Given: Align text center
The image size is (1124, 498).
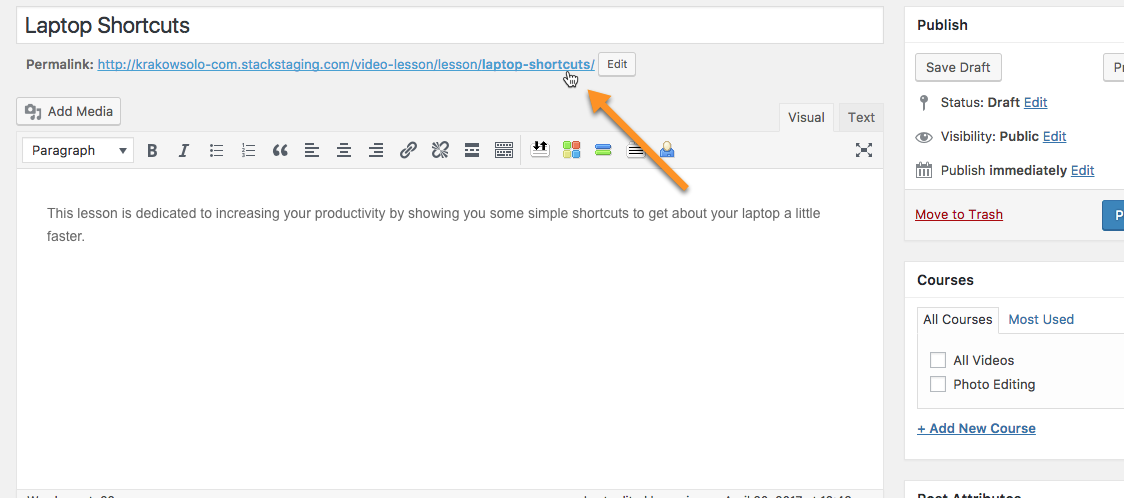Looking at the screenshot, I should (x=344, y=150).
